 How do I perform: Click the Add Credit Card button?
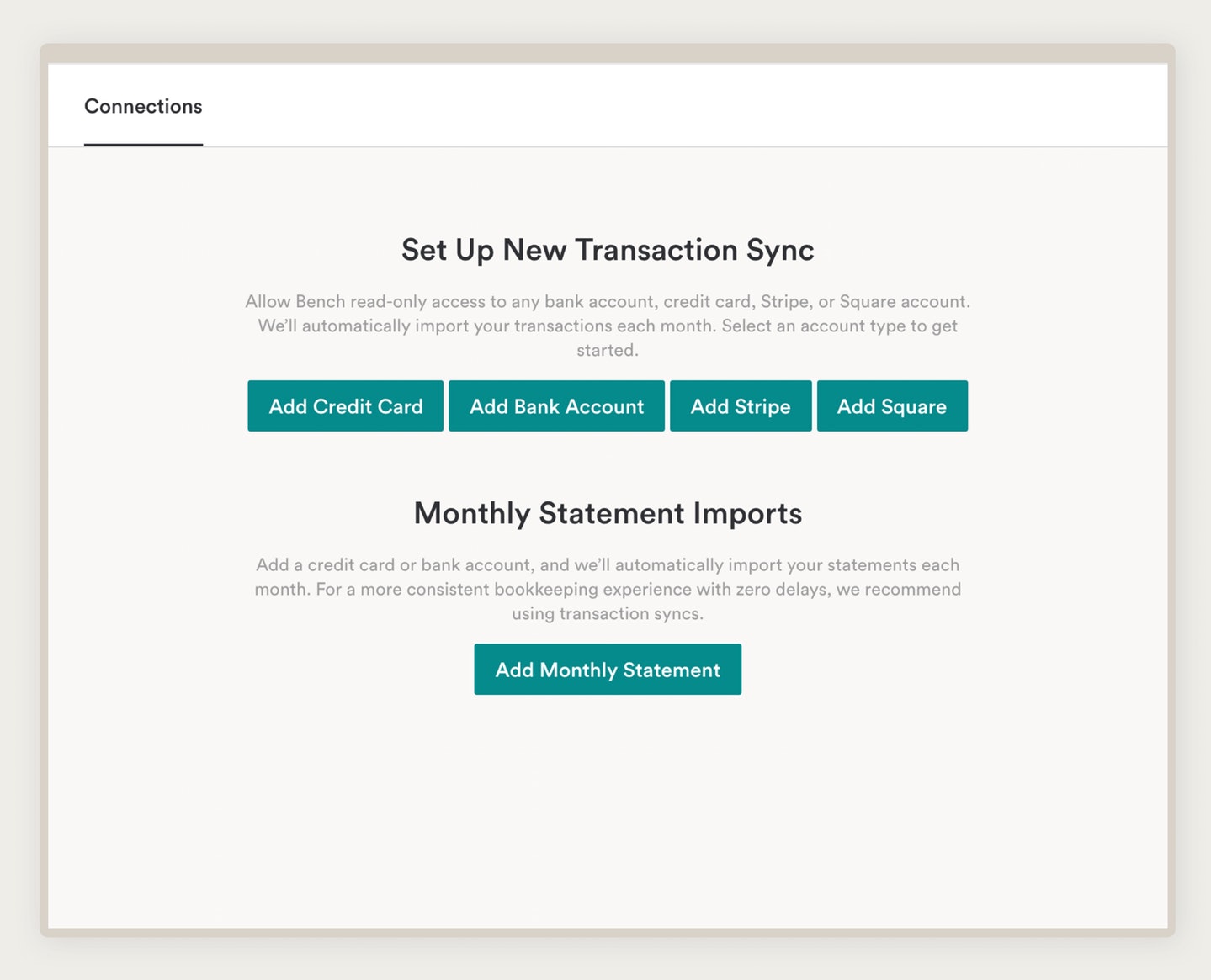345,406
